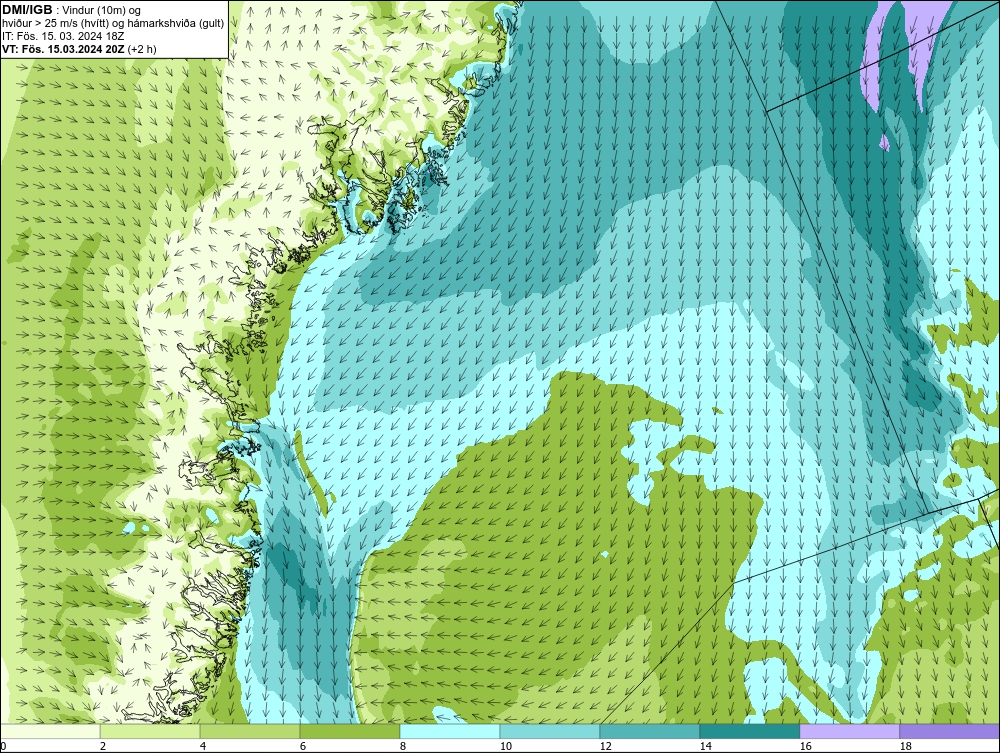Click the legend scale value 2
1000x753 pixels.
point(103,746)
